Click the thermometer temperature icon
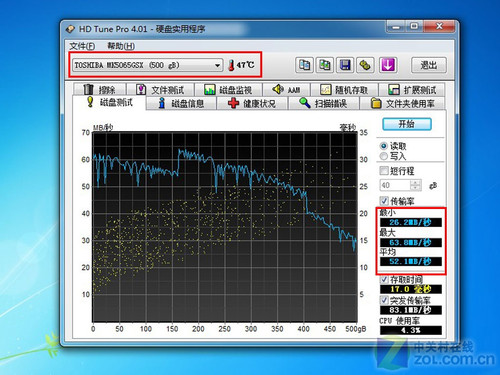Image resolution: width=500 pixels, height=375 pixels. (231, 65)
